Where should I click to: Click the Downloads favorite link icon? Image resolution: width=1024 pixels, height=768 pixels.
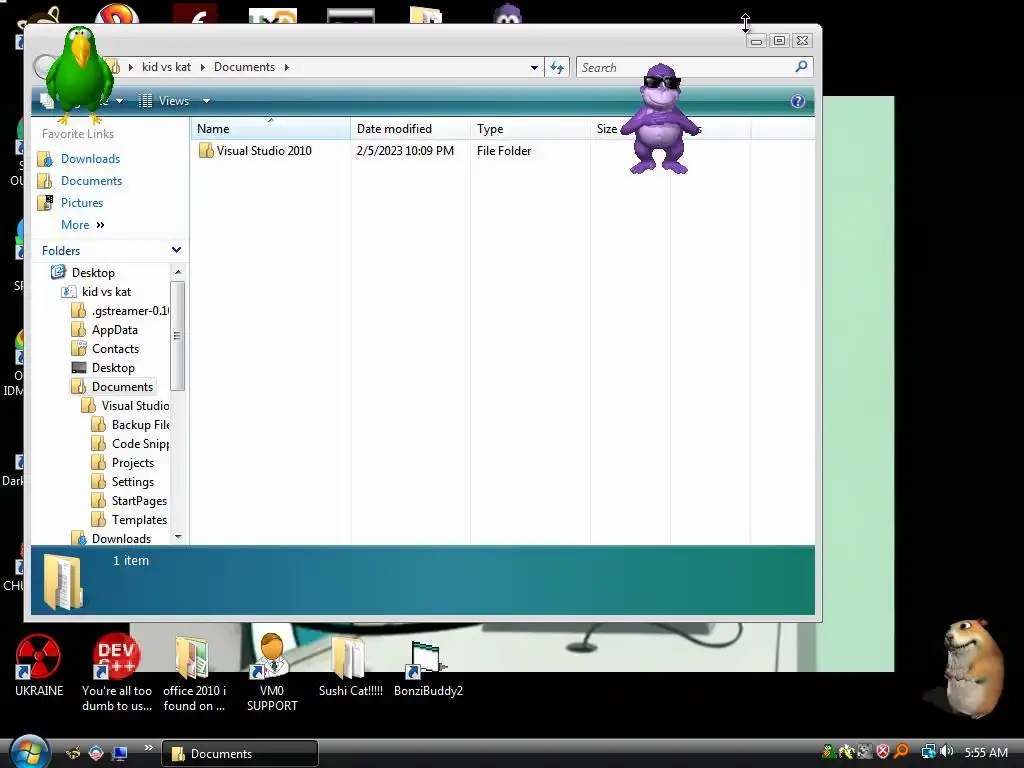click(x=45, y=159)
